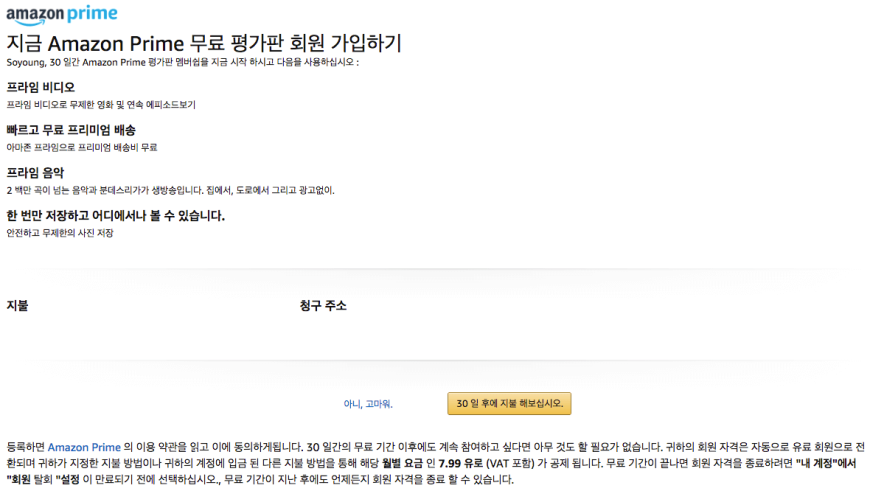The width and height of the screenshot is (870, 491).
Task: Click the bold 7.99 유로 price
Action: click(461, 463)
